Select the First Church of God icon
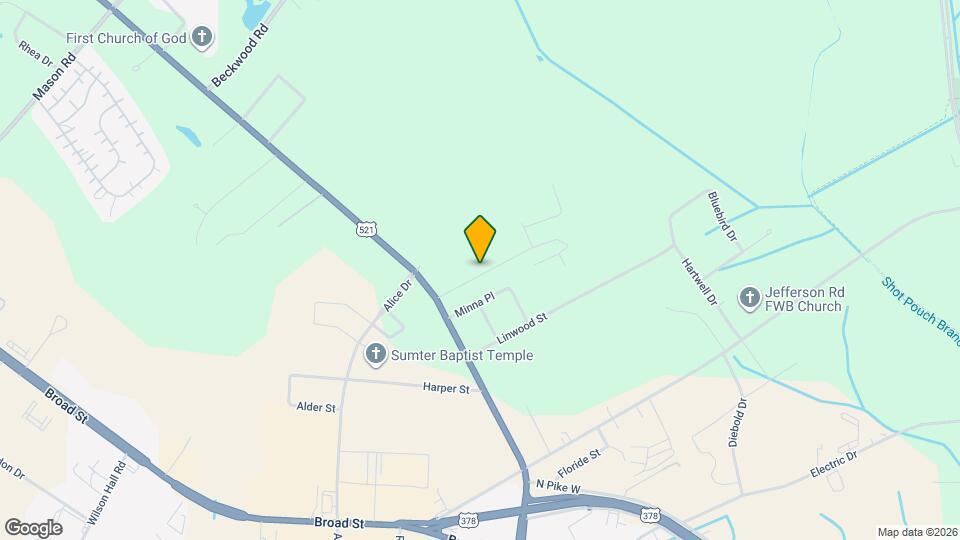The image size is (960, 540). point(201,38)
